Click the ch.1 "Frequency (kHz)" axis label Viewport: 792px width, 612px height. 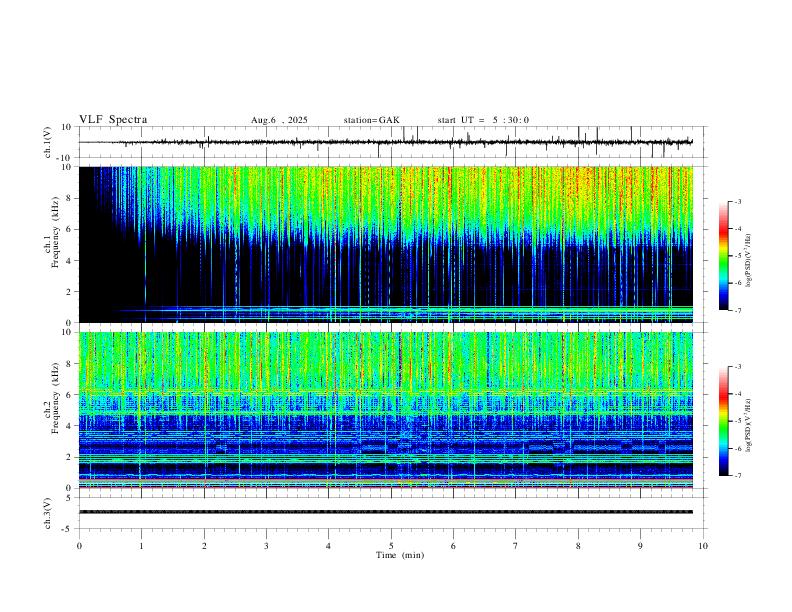coord(55,232)
